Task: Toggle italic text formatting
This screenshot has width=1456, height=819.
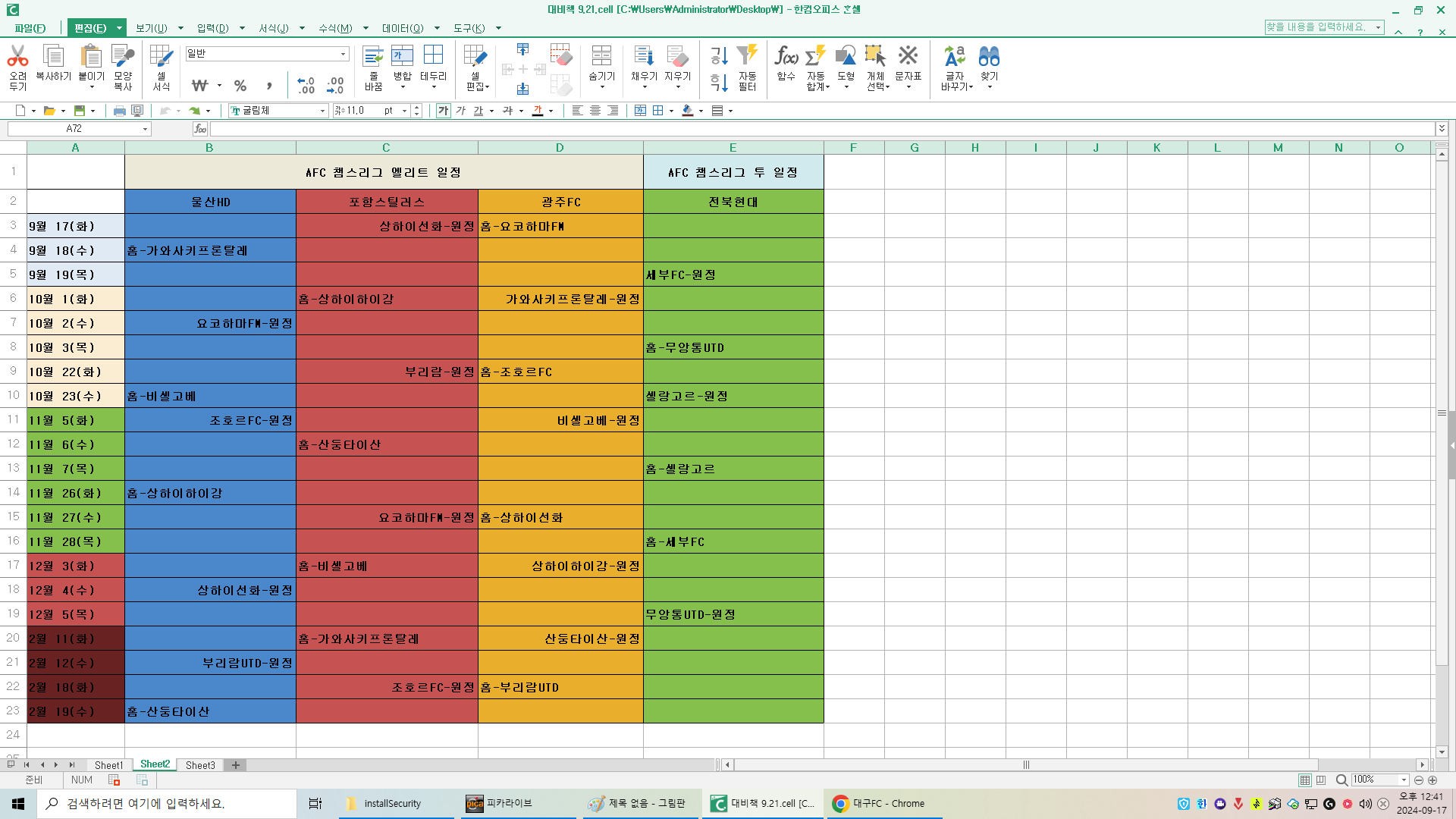Action: (x=460, y=111)
